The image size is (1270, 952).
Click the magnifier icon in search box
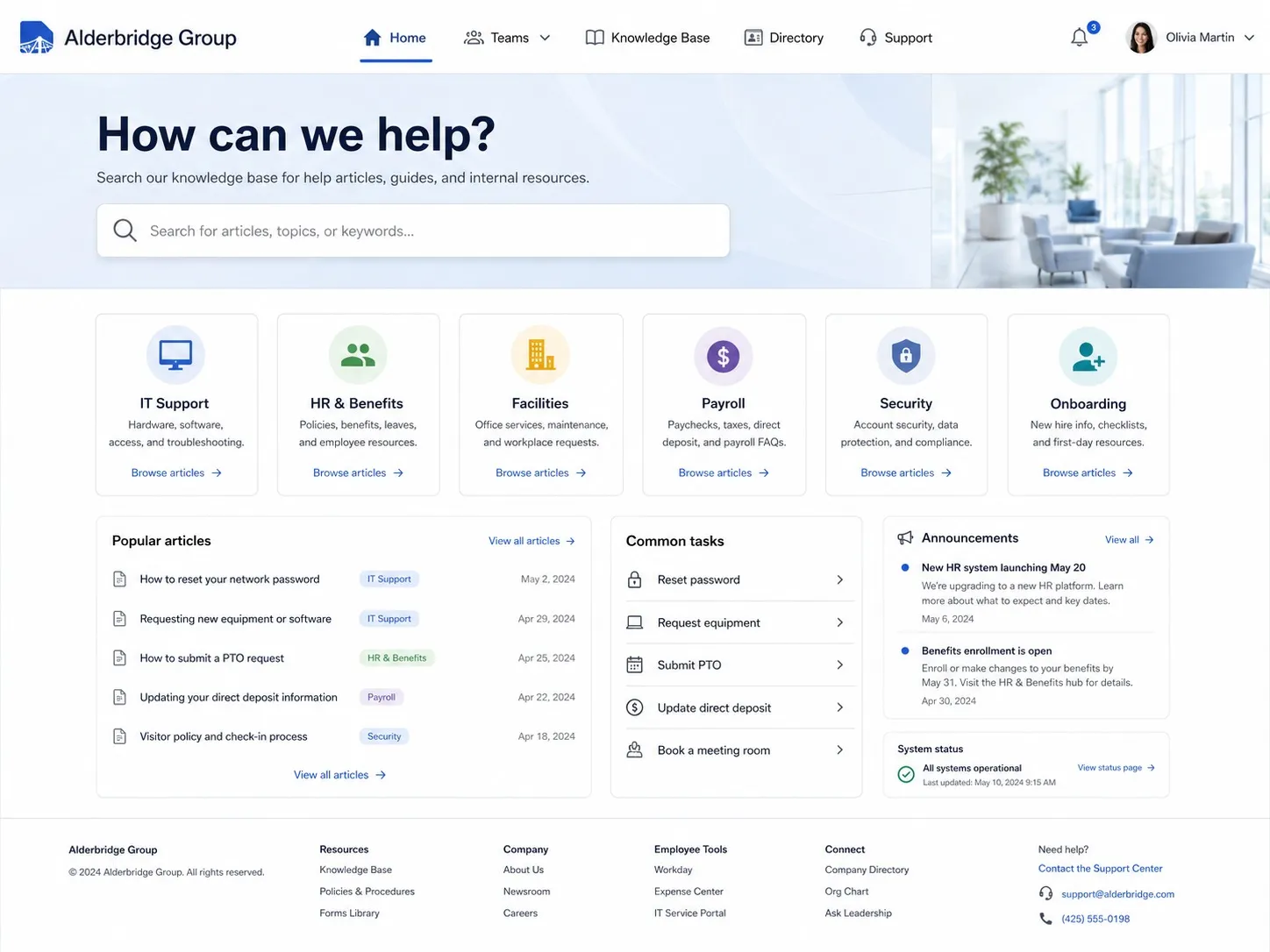click(125, 231)
